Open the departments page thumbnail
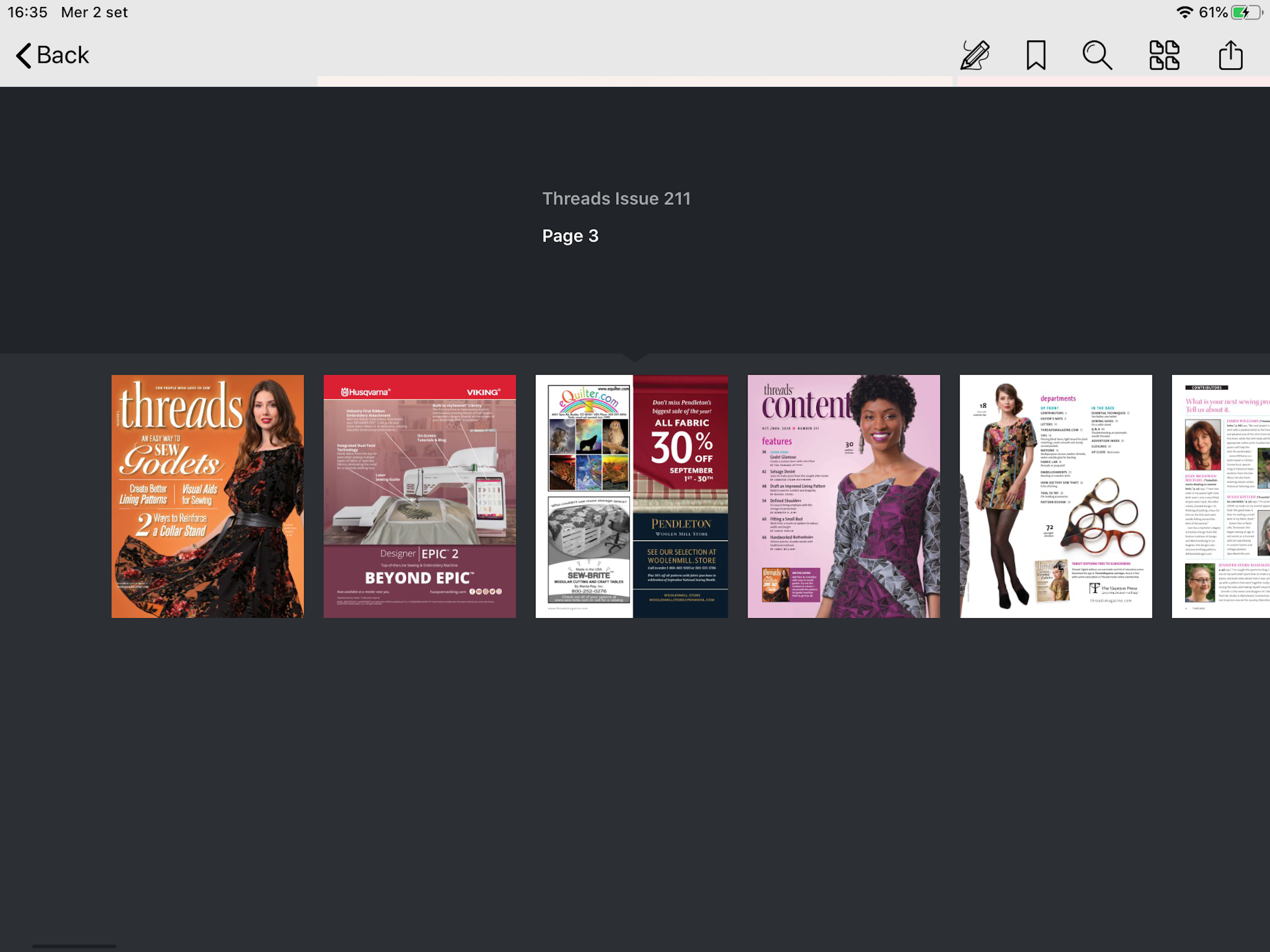Image resolution: width=1270 pixels, height=952 pixels. (x=1055, y=496)
